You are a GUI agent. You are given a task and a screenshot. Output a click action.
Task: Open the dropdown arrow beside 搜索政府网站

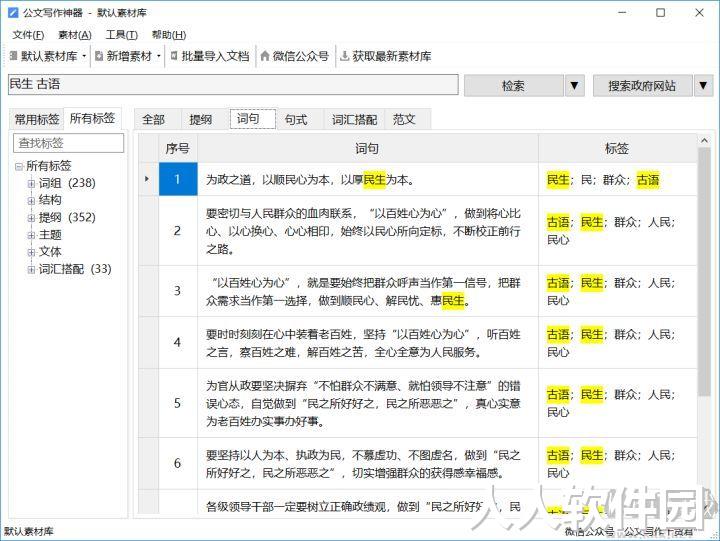tap(703, 85)
